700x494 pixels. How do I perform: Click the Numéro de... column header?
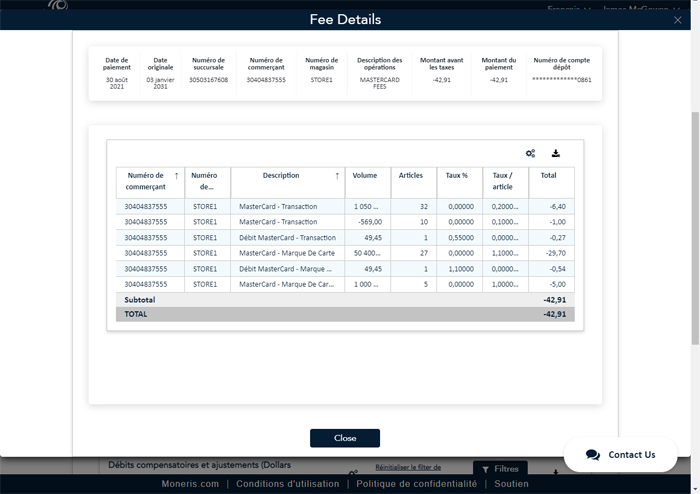coord(208,183)
